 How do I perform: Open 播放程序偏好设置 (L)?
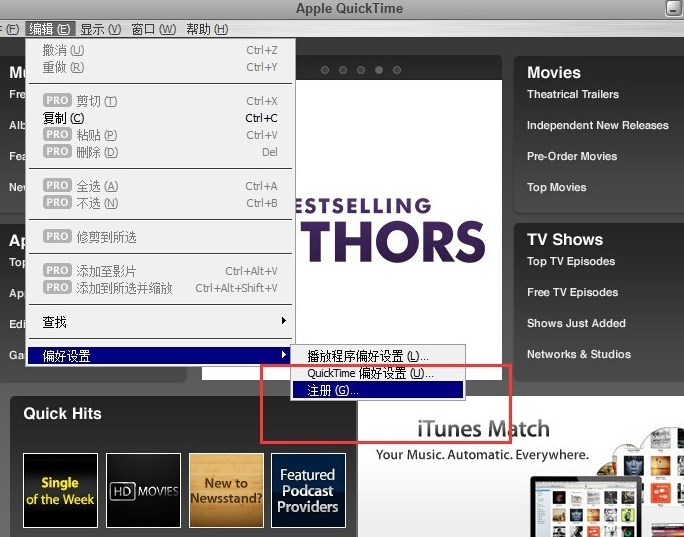[x=378, y=356]
